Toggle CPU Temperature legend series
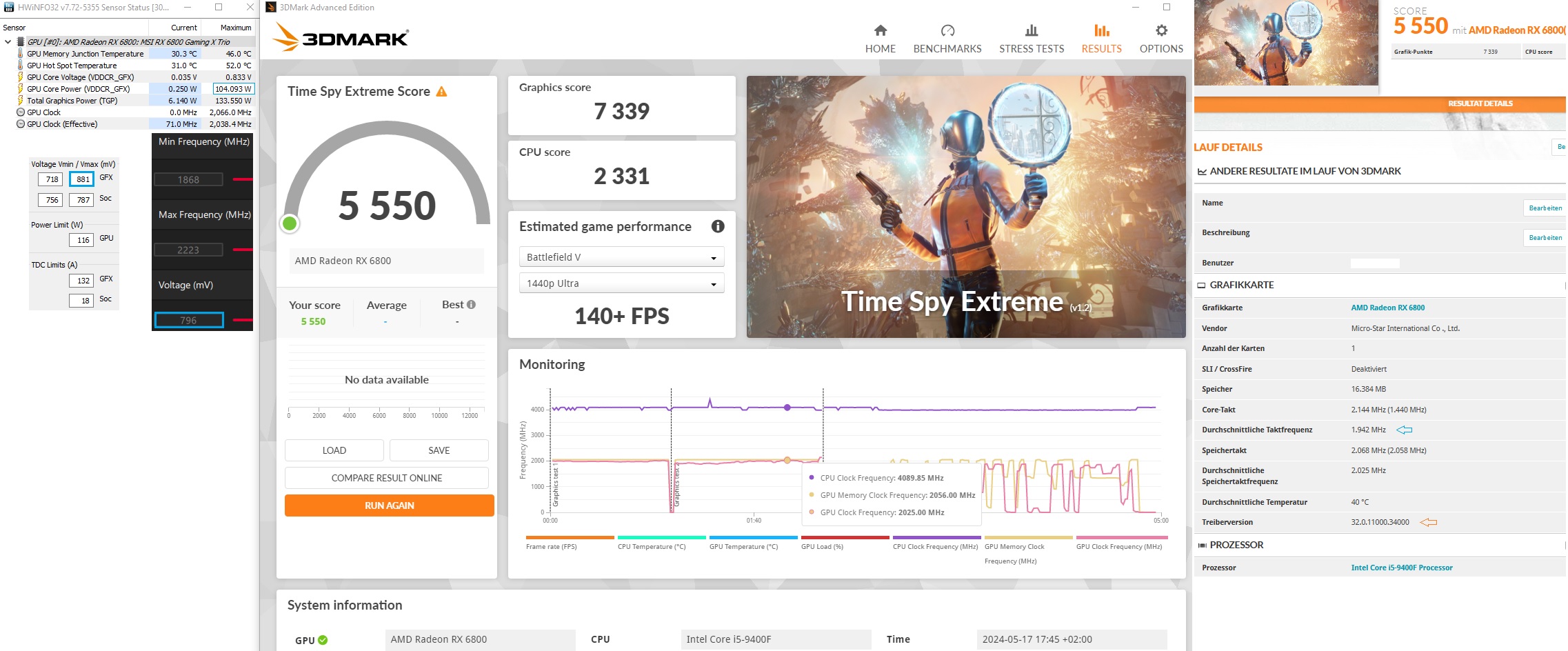This screenshot has height=651, width=1568. tap(661, 542)
